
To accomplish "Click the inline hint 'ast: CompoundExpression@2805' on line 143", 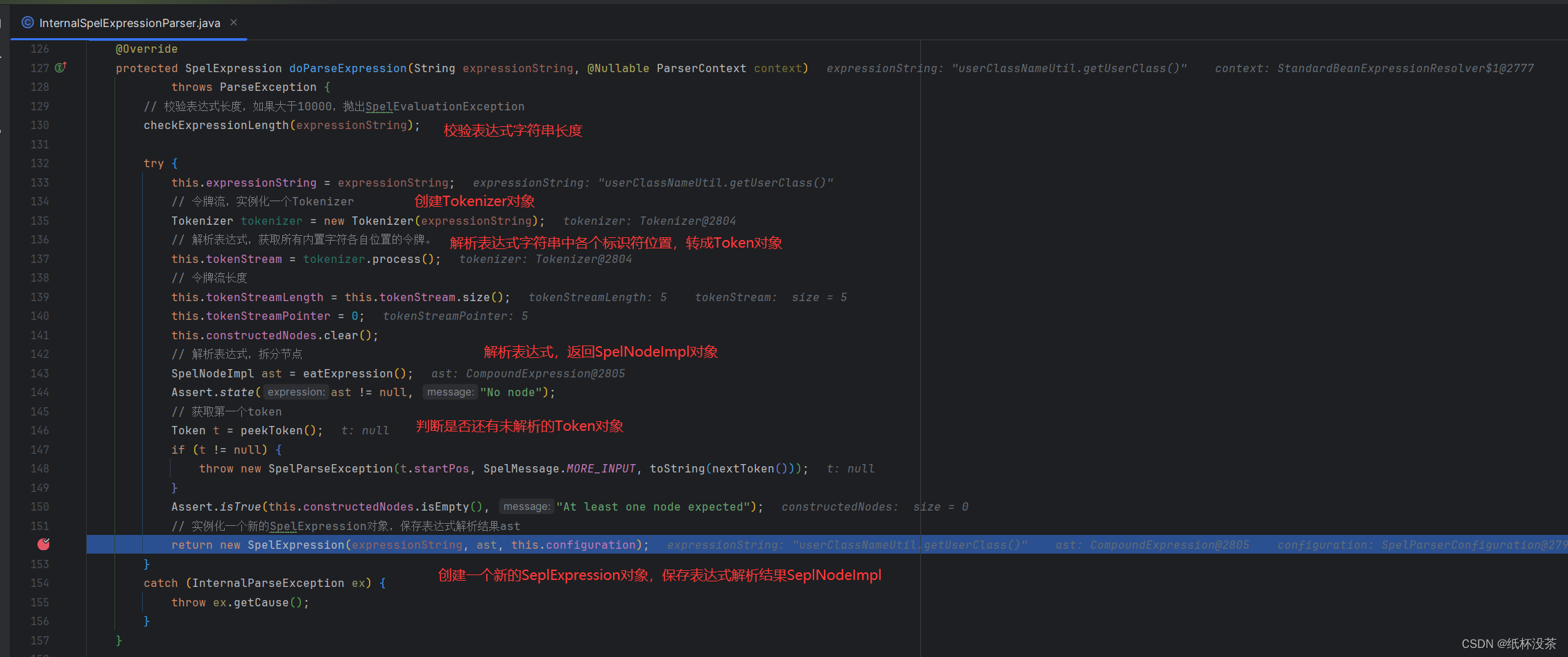I will 528,373.
